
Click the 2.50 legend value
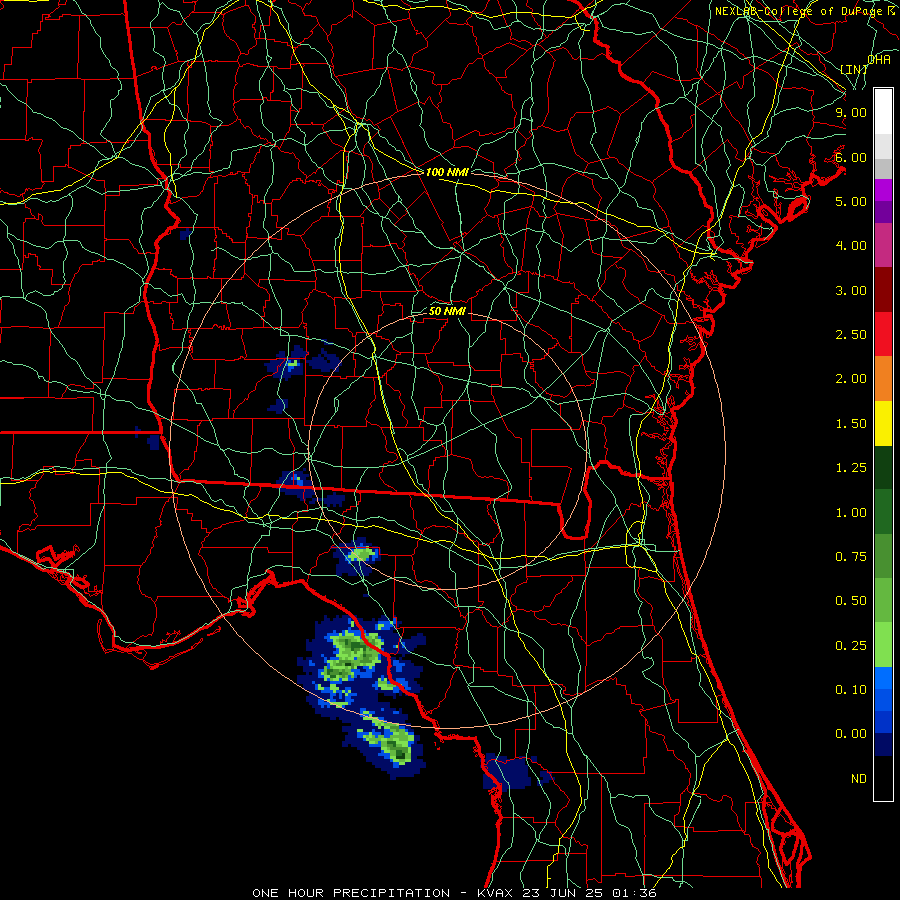(x=851, y=335)
